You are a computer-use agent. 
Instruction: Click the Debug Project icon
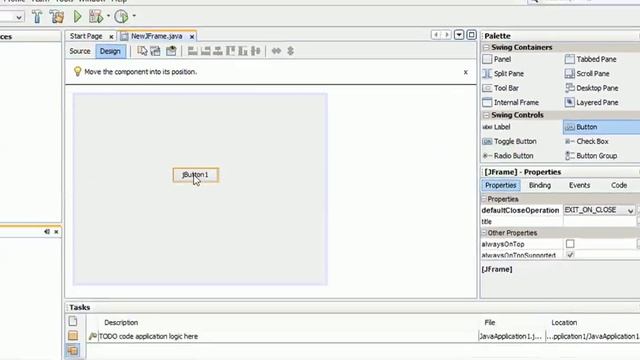[96, 17]
